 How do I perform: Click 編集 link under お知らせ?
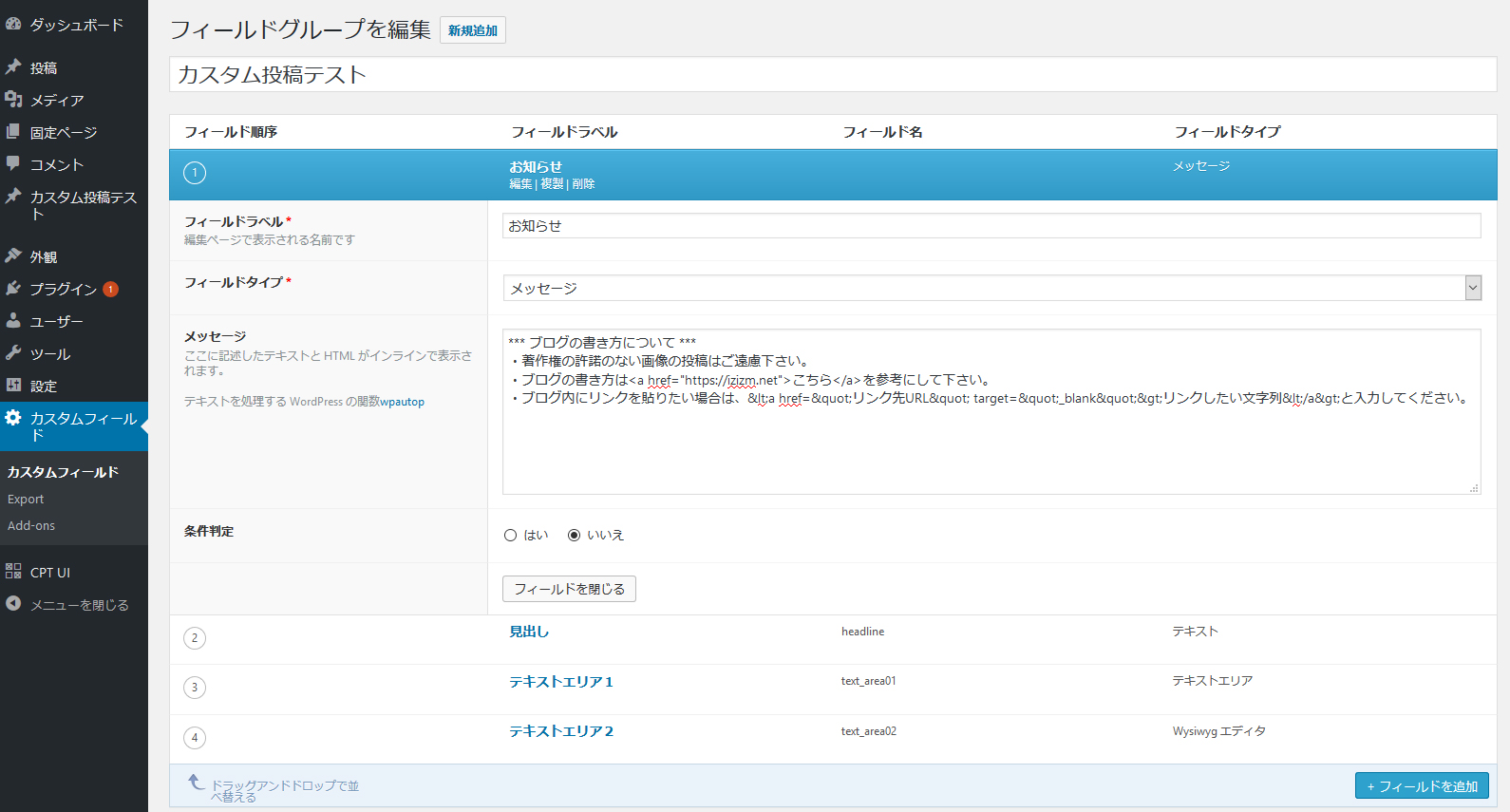point(520,184)
